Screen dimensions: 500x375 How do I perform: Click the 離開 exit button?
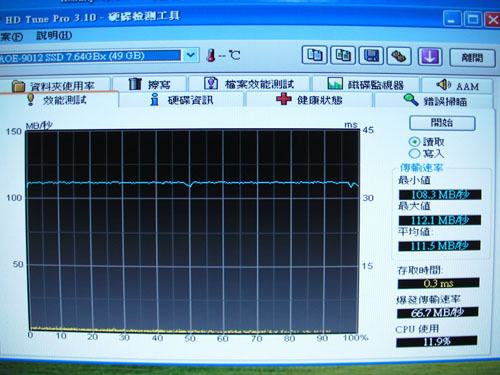pyautogui.click(x=472, y=58)
